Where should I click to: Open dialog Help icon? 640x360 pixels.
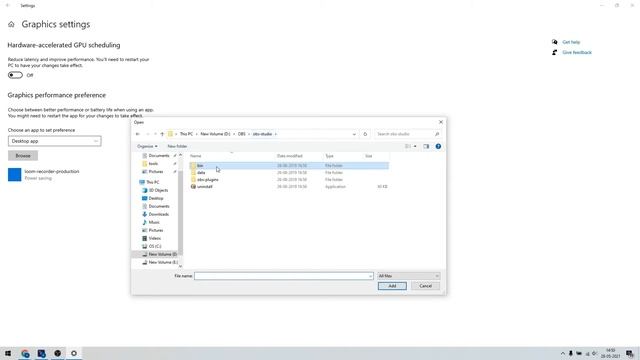(x=438, y=146)
